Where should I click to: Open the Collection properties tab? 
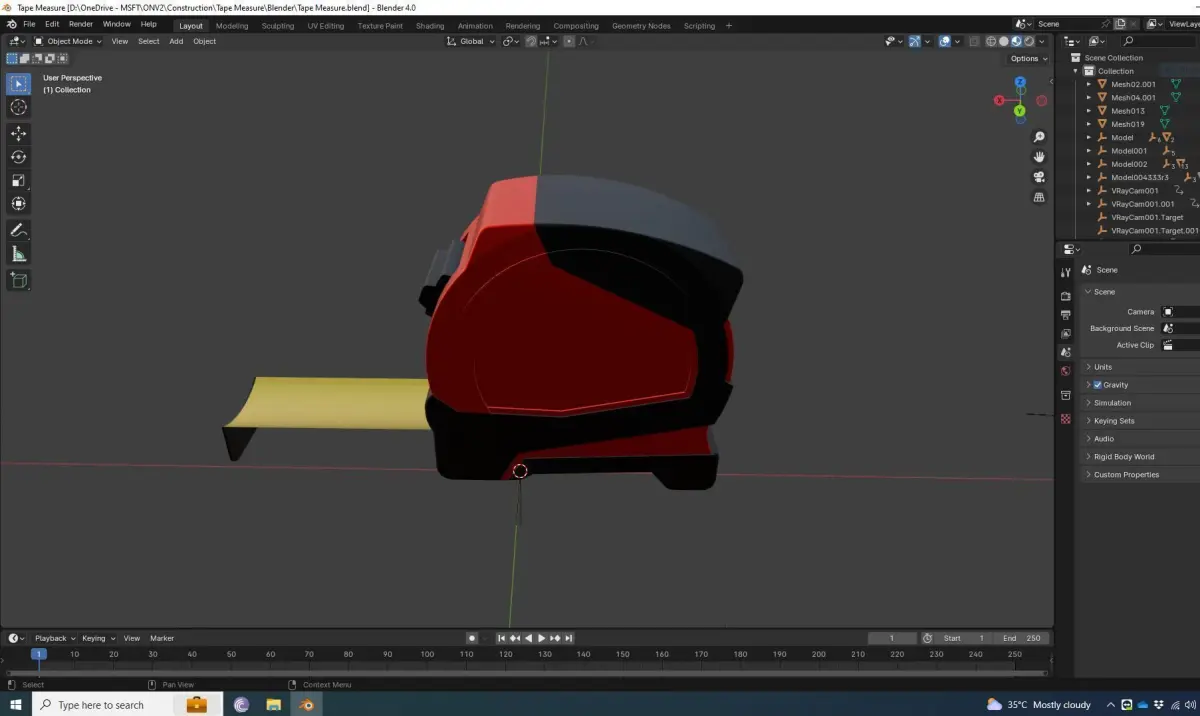pyautogui.click(x=1065, y=395)
